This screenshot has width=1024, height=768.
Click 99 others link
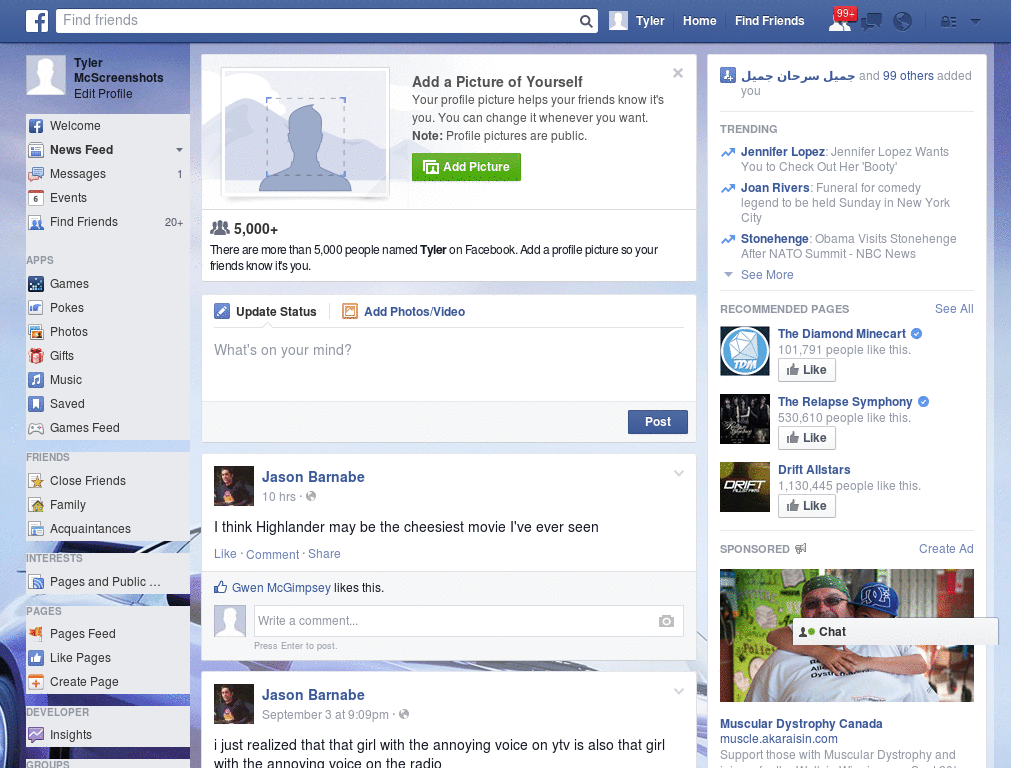coord(908,76)
